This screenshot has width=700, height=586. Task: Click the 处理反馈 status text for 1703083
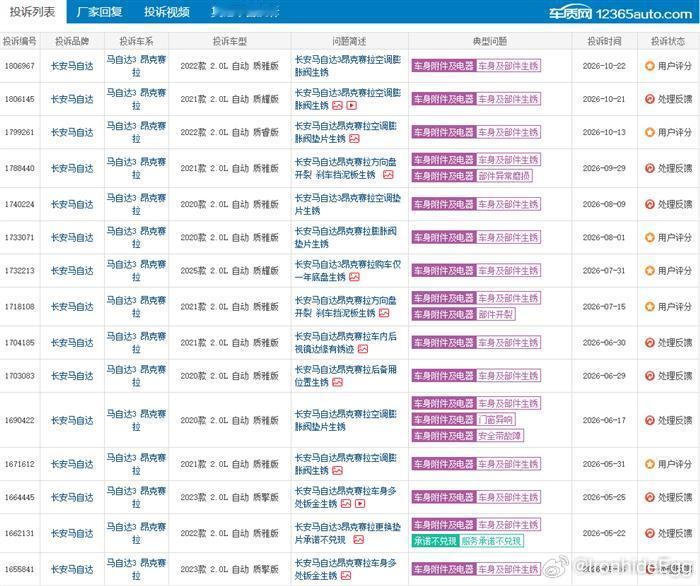click(675, 376)
